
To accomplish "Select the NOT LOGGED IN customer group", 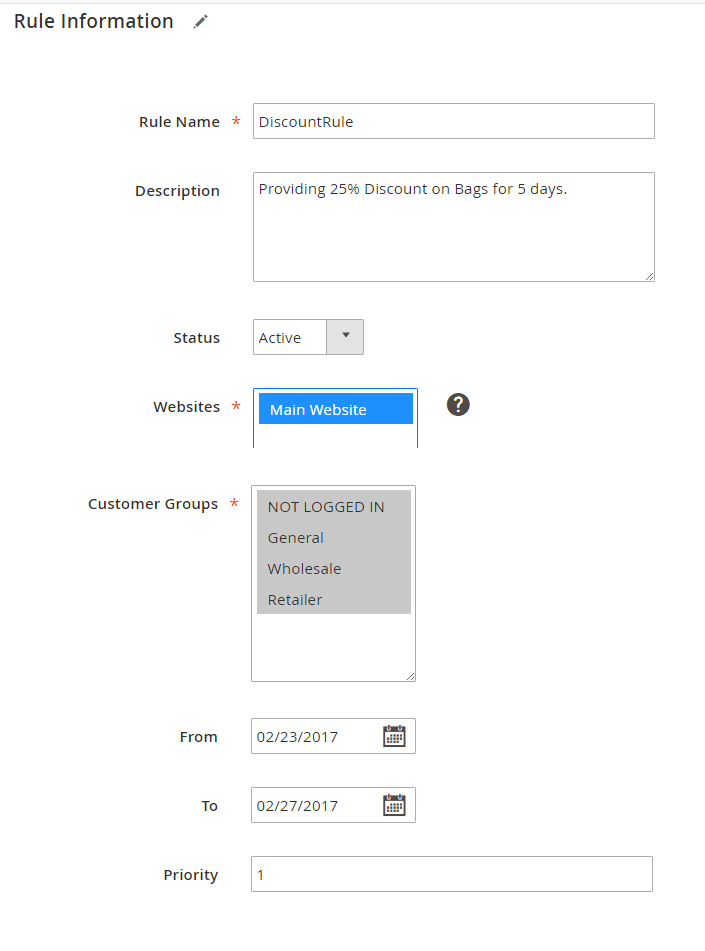I will click(325, 507).
